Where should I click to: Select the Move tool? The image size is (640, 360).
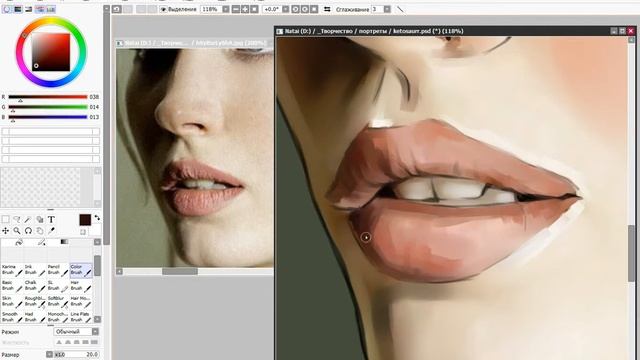pyautogui.click(x=6, y=231)
